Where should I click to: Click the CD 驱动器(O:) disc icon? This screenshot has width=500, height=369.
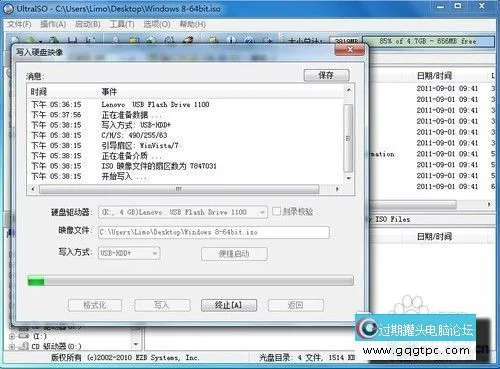tap(24, 346)
